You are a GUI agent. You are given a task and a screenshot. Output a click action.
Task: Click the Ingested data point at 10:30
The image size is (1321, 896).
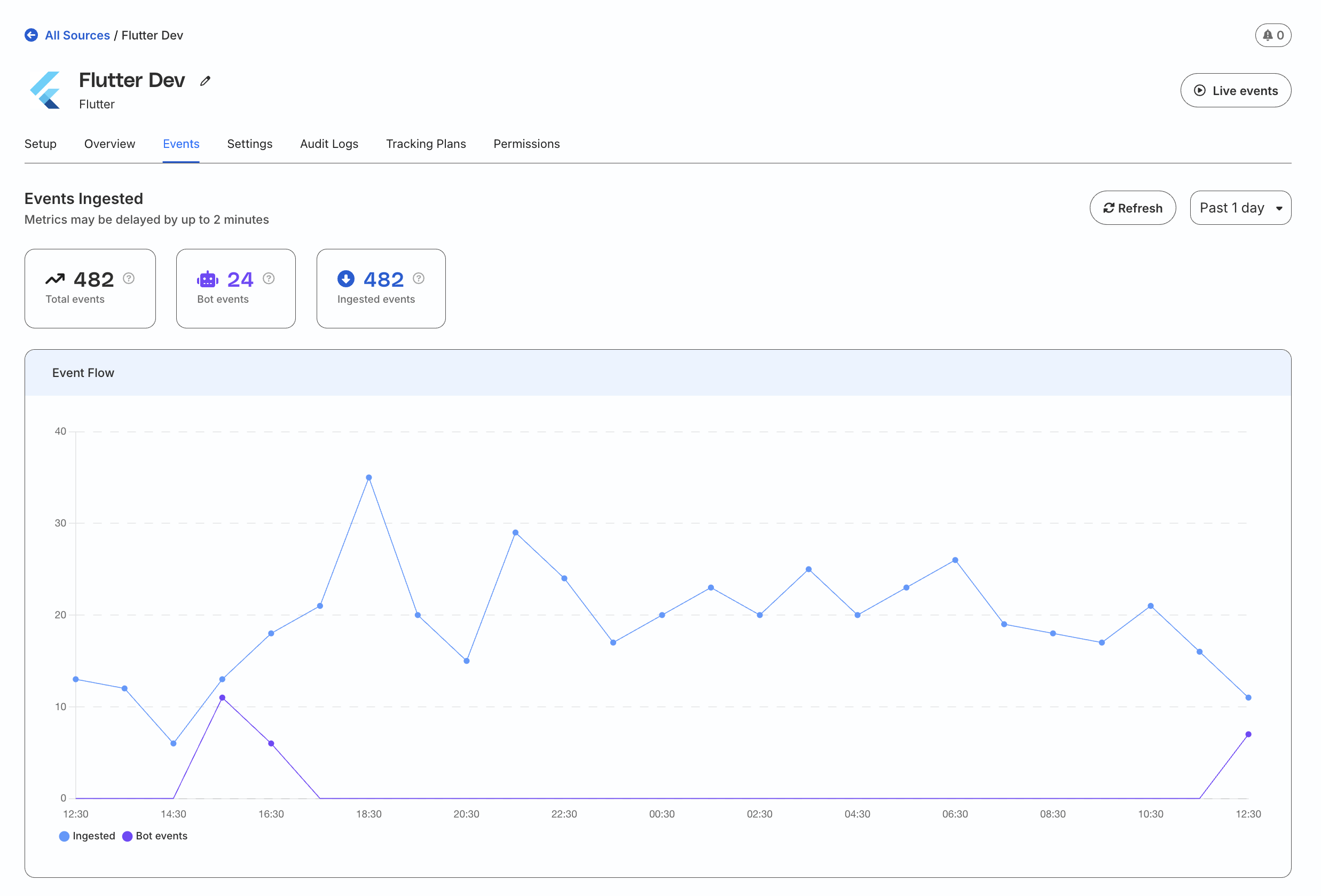[x=1151, y=606]
